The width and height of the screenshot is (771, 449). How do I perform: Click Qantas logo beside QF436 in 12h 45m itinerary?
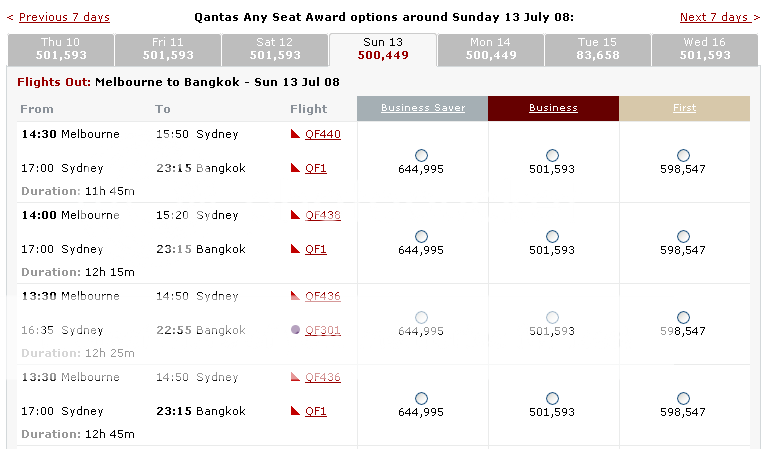[295, 377]
